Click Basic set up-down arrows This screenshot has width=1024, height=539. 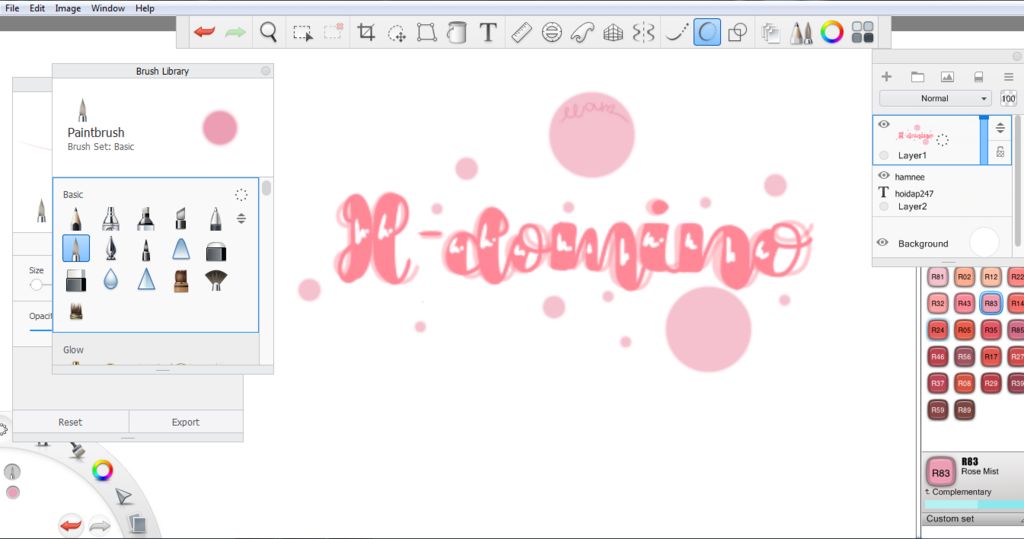pos(241,218)
